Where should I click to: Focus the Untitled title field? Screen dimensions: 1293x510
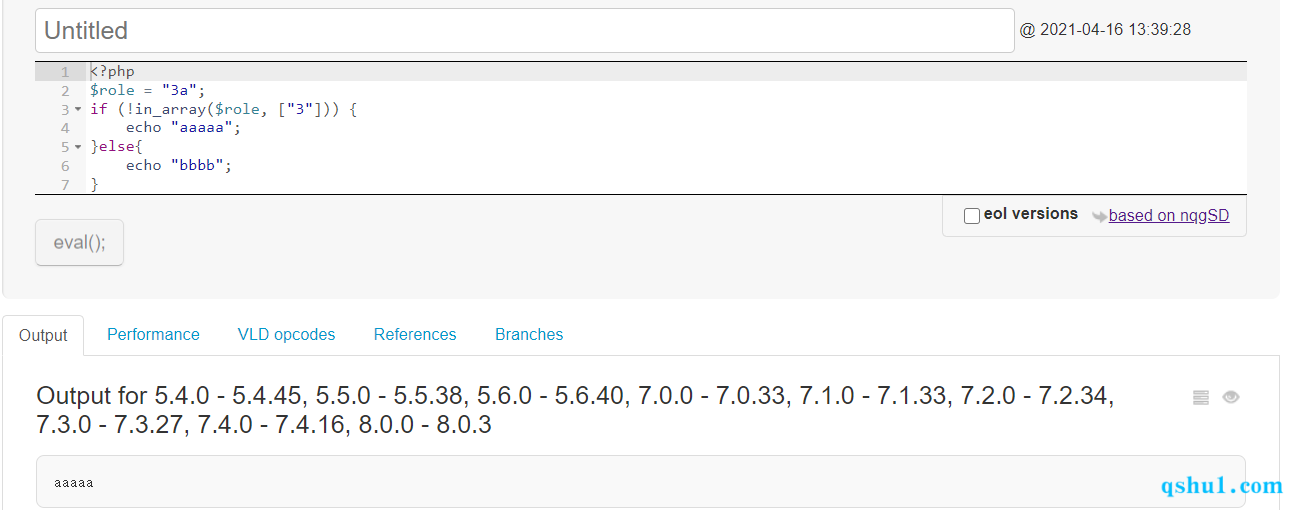point(524,31)
